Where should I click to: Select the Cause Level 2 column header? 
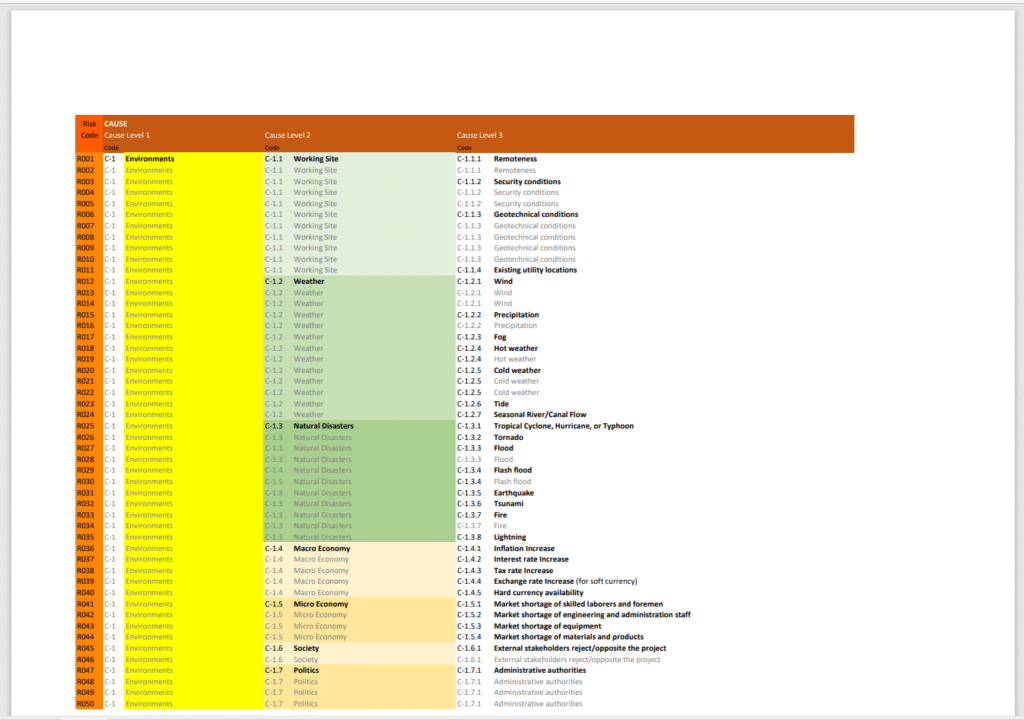tap(287, 135)
